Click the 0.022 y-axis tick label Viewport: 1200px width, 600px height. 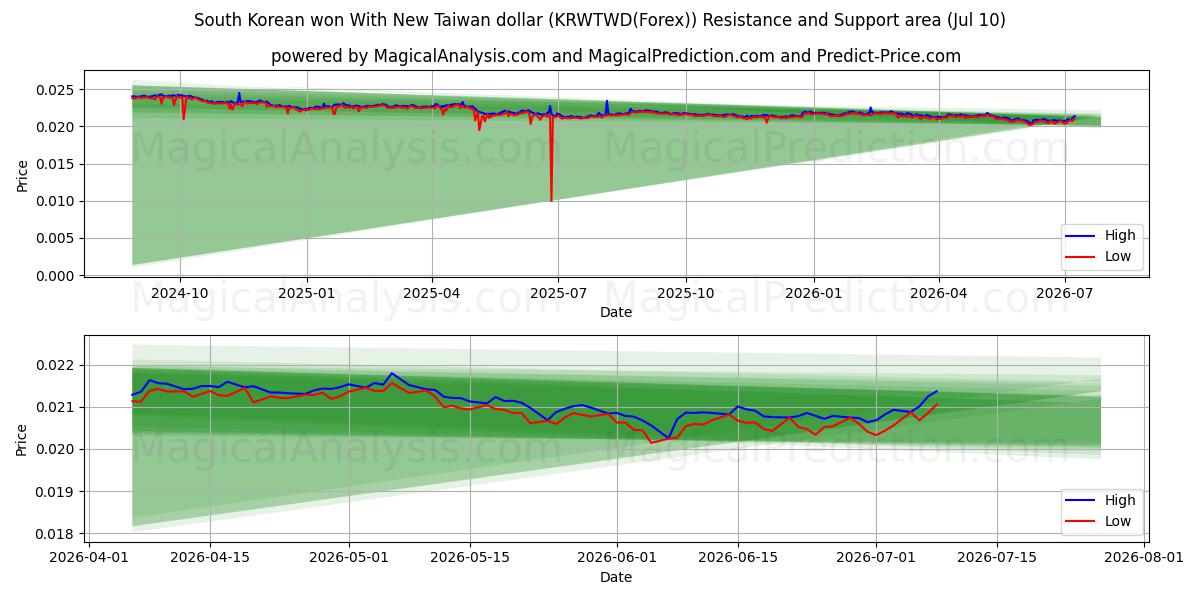tap(56, 365)
